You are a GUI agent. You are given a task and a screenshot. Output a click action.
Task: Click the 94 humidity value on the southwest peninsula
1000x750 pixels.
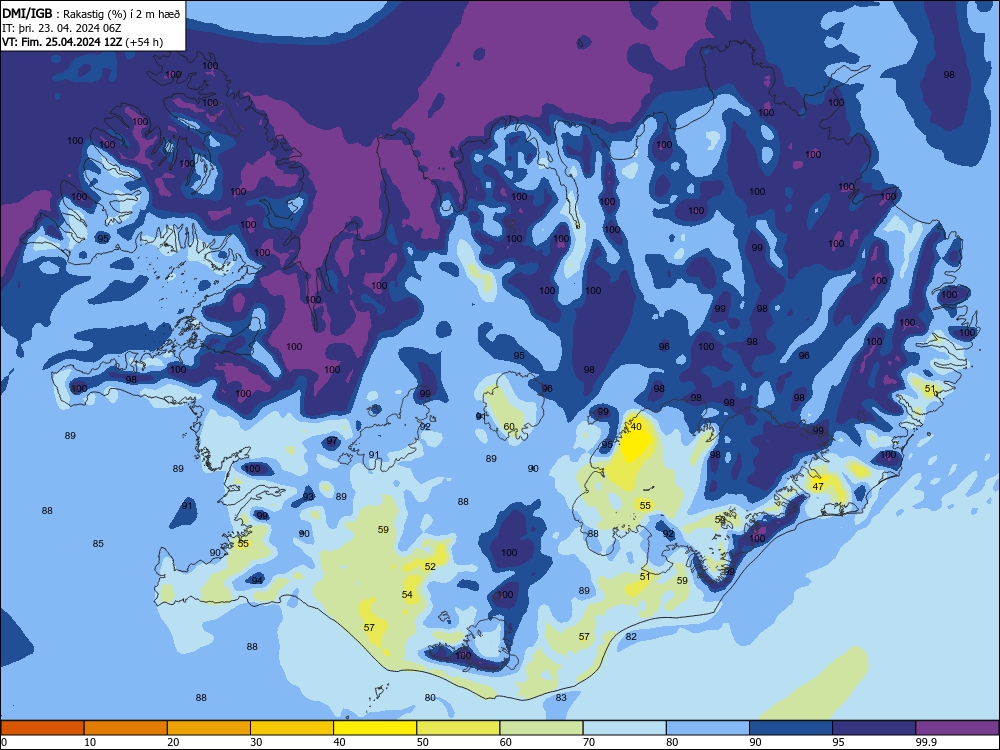pos(257,580)
